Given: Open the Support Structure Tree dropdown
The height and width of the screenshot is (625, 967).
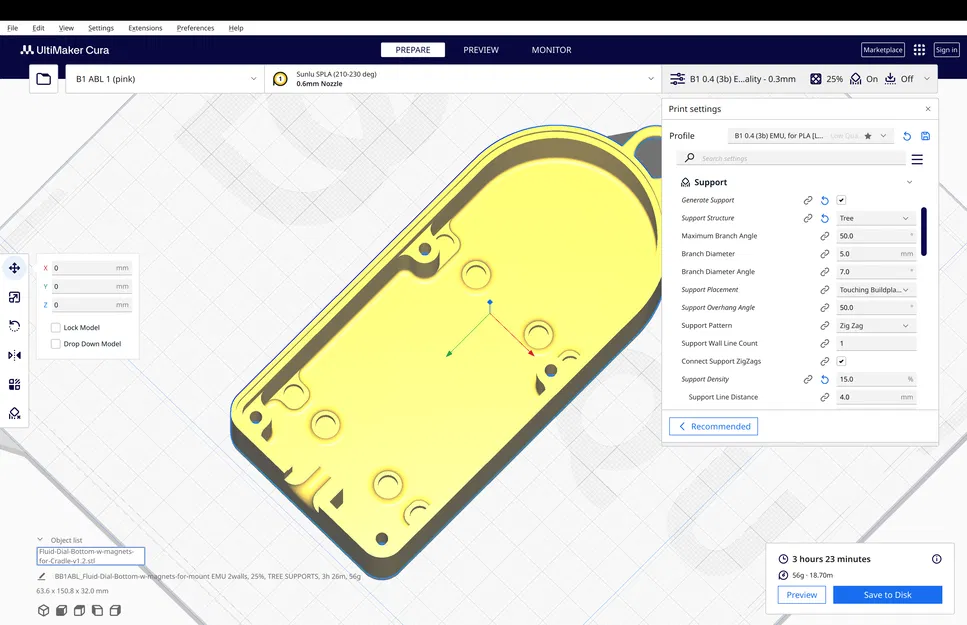Looking at the screenshot, I should coord(876,218).
